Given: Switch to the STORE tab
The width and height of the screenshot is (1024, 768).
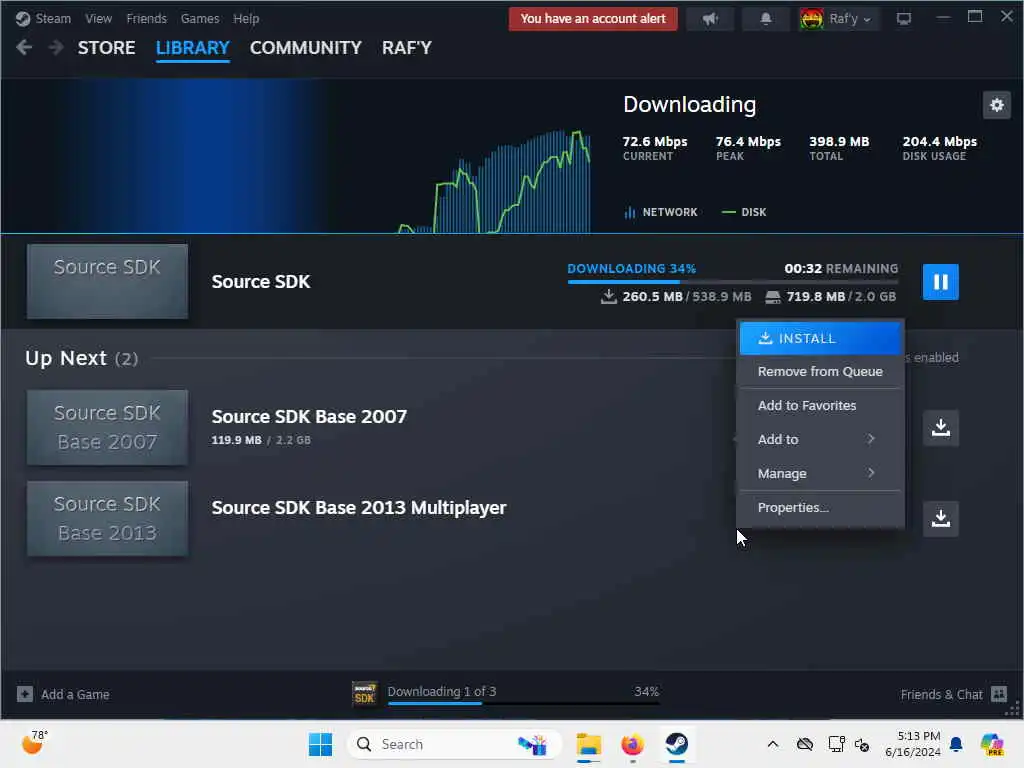Looking at the screenshot, I should (x=106, y=48).
